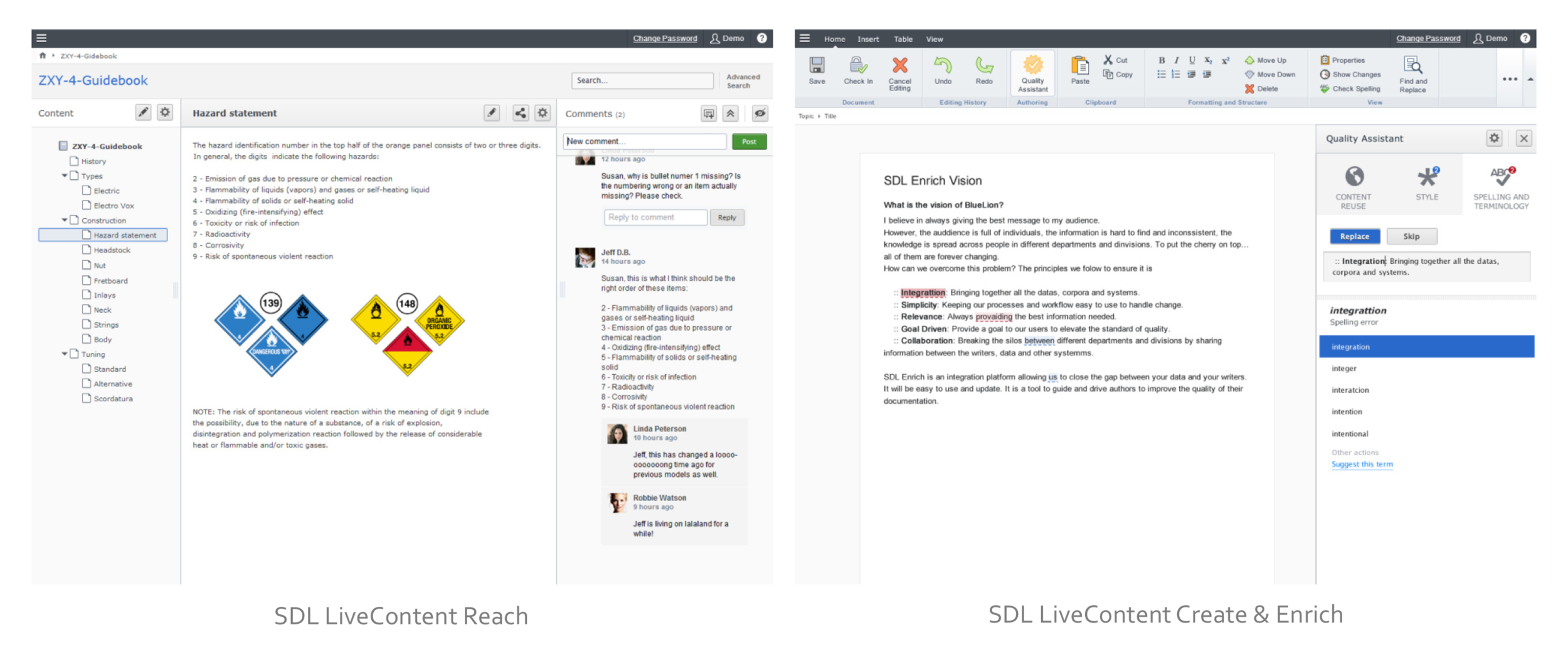Image resolution: width=1568 pixels, height=652 pixels.
Task: Toggle the bulleted list button
Action: pyautogui.click(x=1162, y=75)
